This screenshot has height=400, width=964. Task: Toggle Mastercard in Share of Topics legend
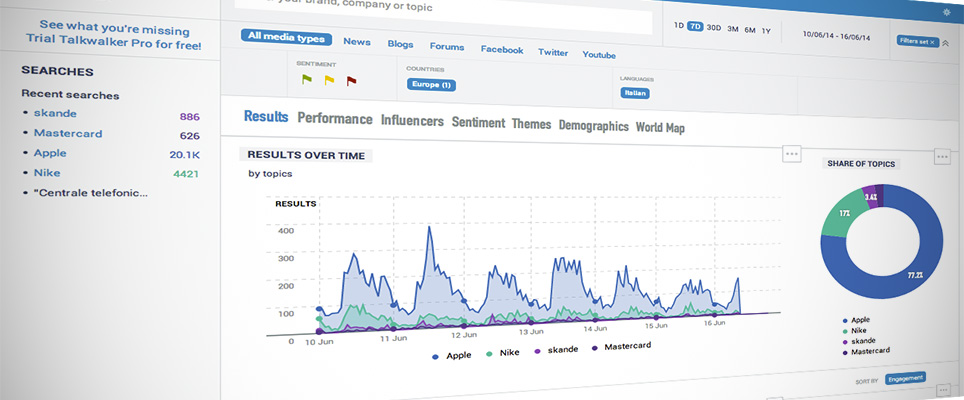[866, 350]
